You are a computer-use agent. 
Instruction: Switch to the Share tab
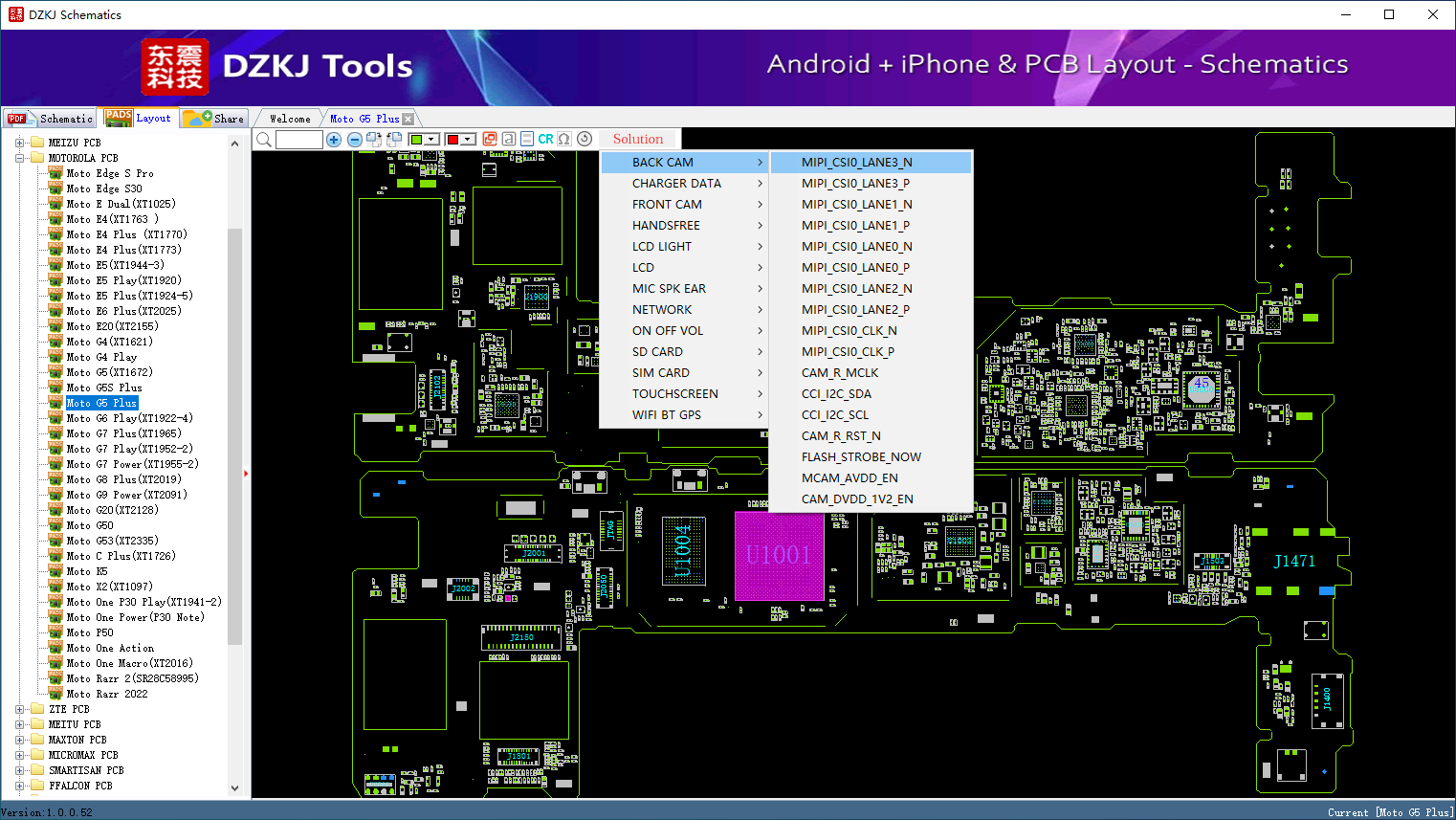coord(214,119)
